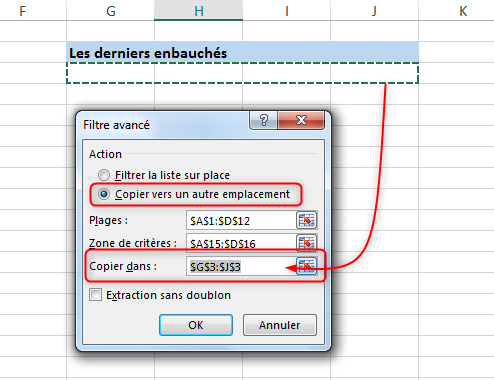Screen dimensions: 494x380
Task: Click inside the Plages input field
Action: tap(241, 220)
